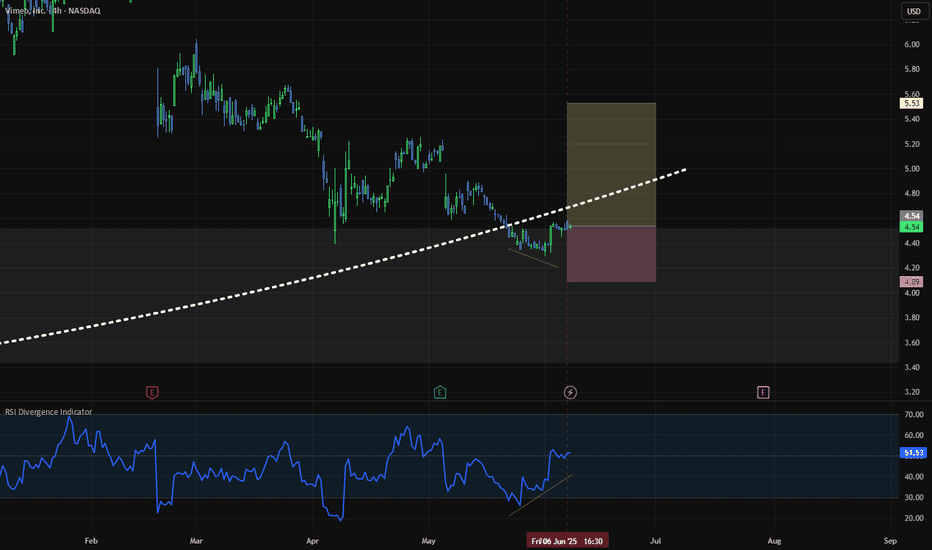This screenshot has width=932, height=550.
Task: Click the 4.09 stop-loss price label
Action: (911, 282)
